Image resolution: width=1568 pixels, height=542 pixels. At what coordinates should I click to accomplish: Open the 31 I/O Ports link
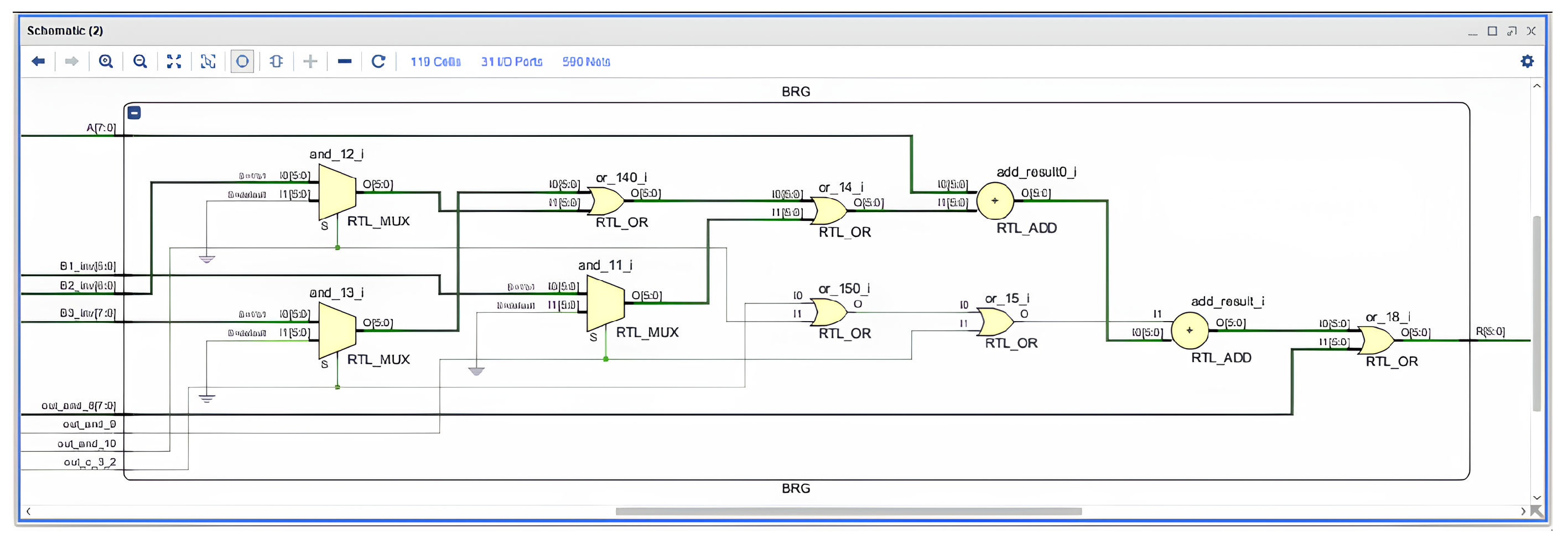pyautogui.click(x=511, y=62)
